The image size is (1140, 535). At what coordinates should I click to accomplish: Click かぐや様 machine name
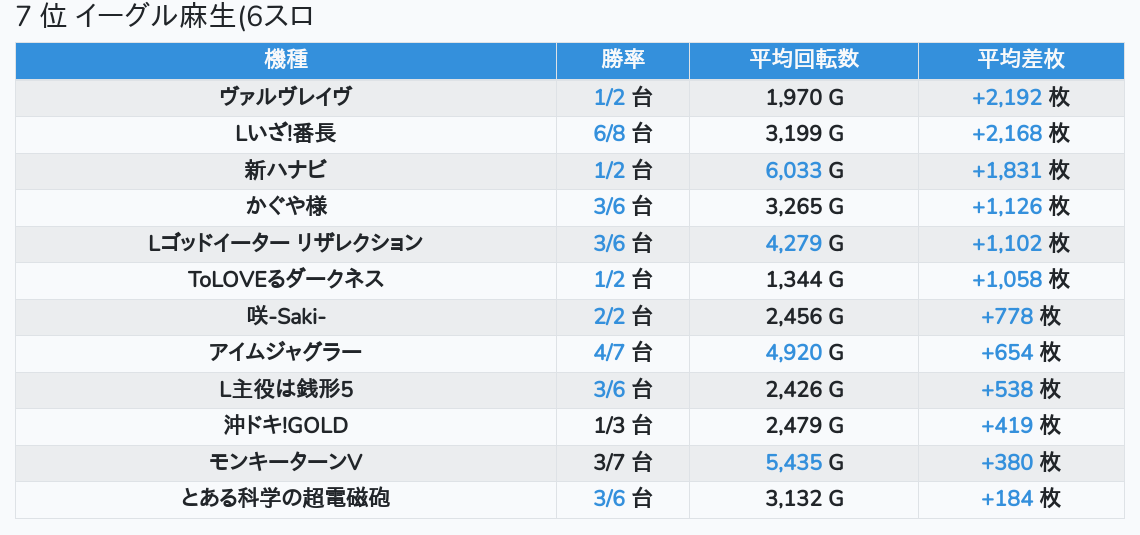click(286, 206)
